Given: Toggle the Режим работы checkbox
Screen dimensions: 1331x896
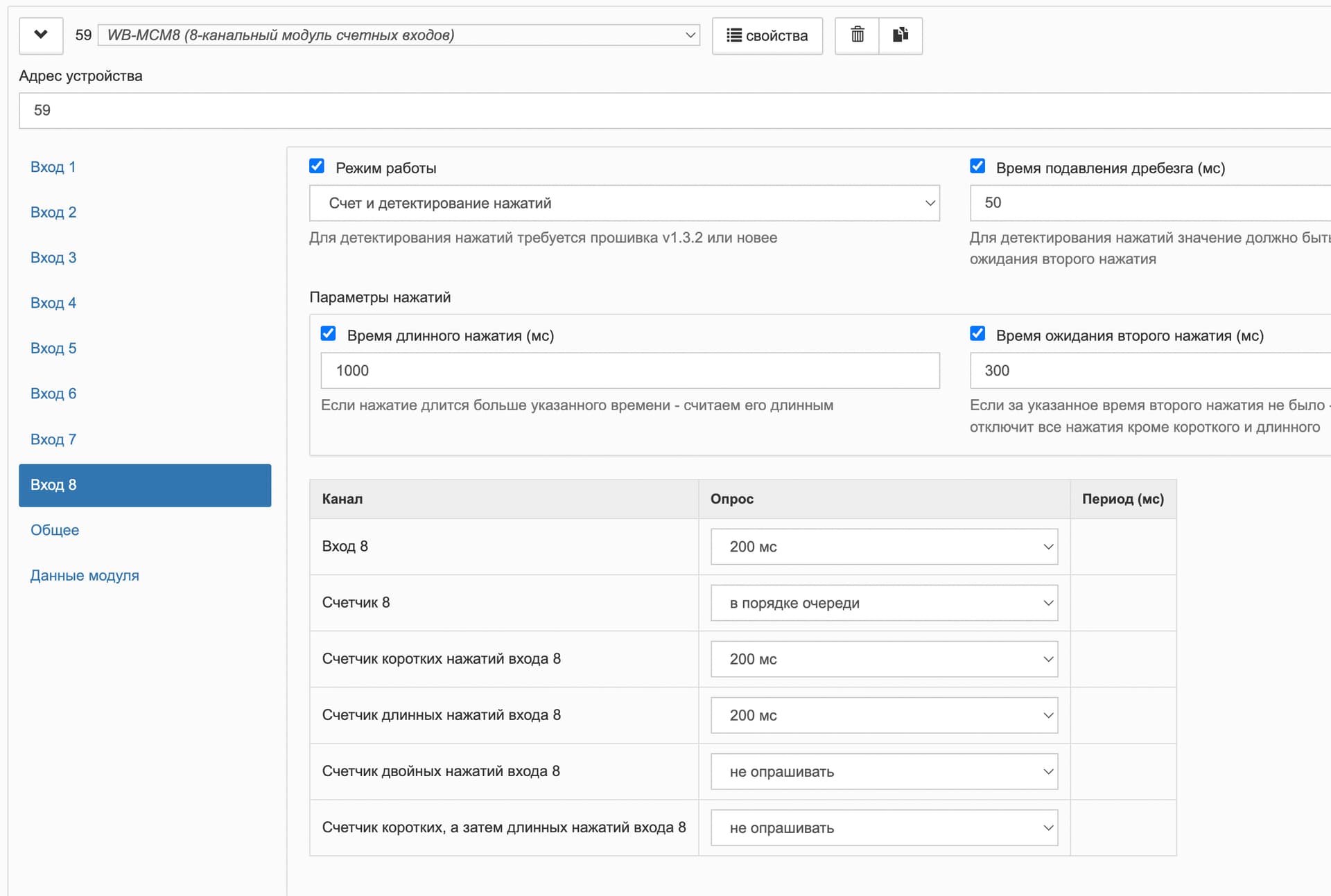Looking at the screenshot, I should [317, 166].
